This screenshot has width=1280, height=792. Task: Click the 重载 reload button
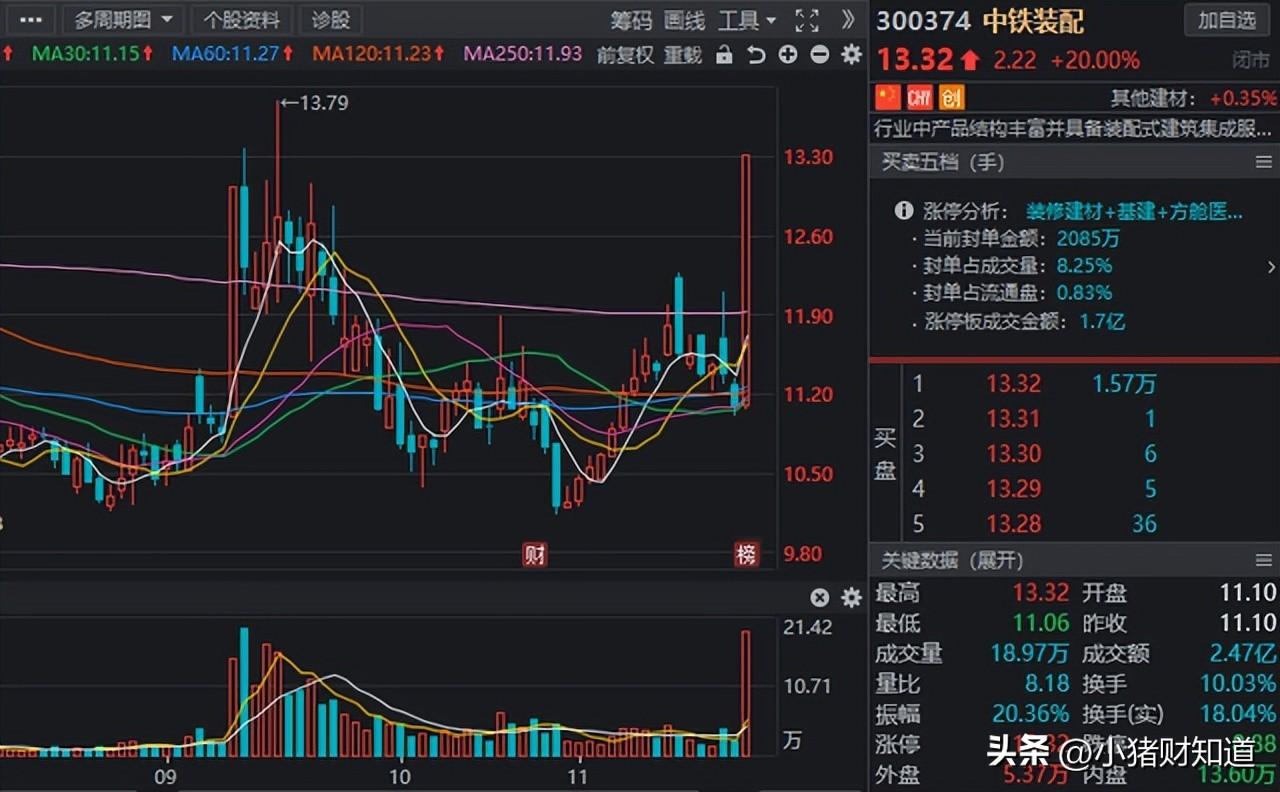click(x=683, y=55)
